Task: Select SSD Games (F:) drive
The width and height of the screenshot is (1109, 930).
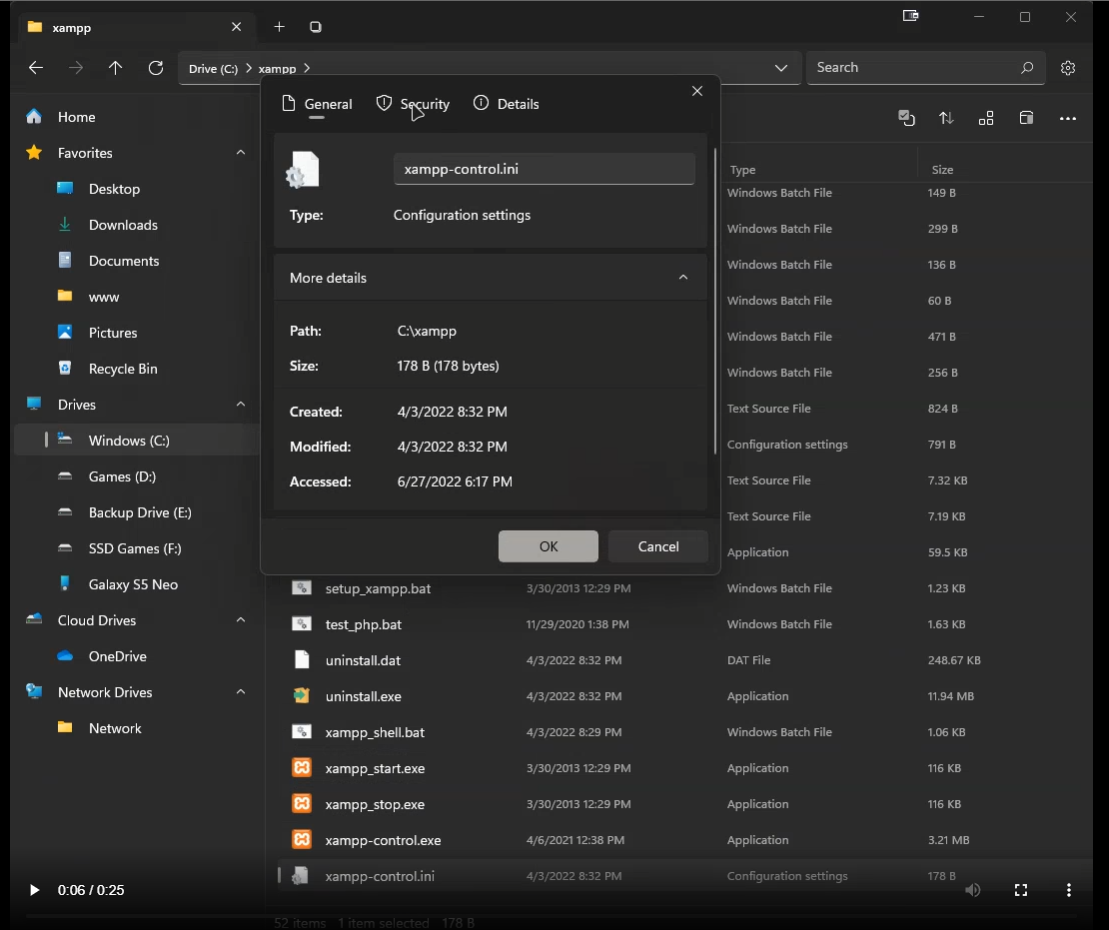Action: point(136,548)
